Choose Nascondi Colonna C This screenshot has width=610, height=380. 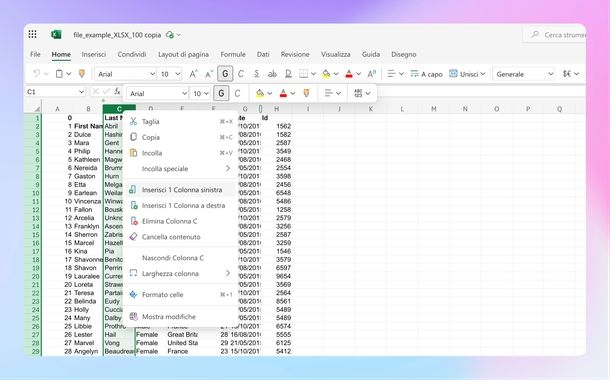(x=181, y=258)
